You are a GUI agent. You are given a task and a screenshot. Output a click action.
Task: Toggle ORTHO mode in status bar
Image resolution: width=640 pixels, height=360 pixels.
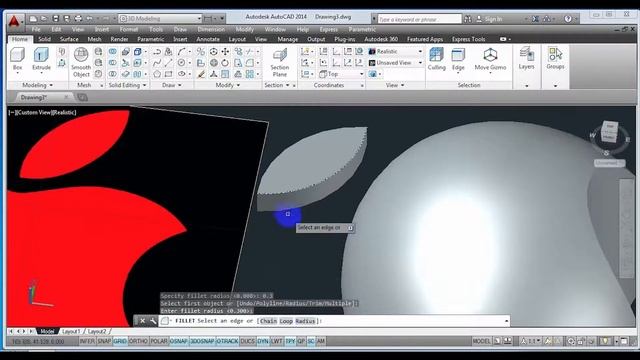[138, 341]
